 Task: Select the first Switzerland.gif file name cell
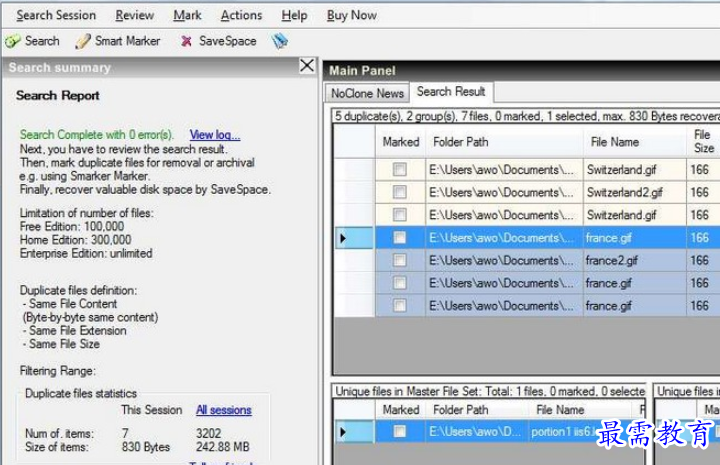635,169
